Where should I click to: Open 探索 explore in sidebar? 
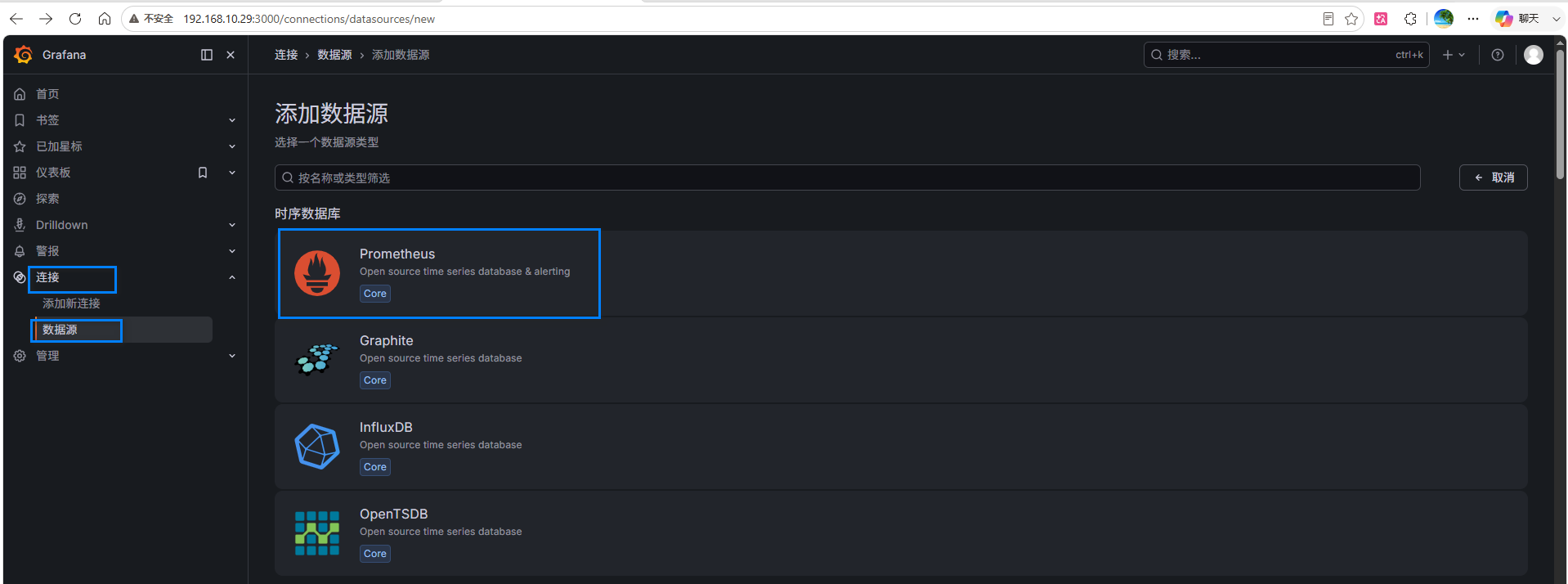tap(47, 199)
